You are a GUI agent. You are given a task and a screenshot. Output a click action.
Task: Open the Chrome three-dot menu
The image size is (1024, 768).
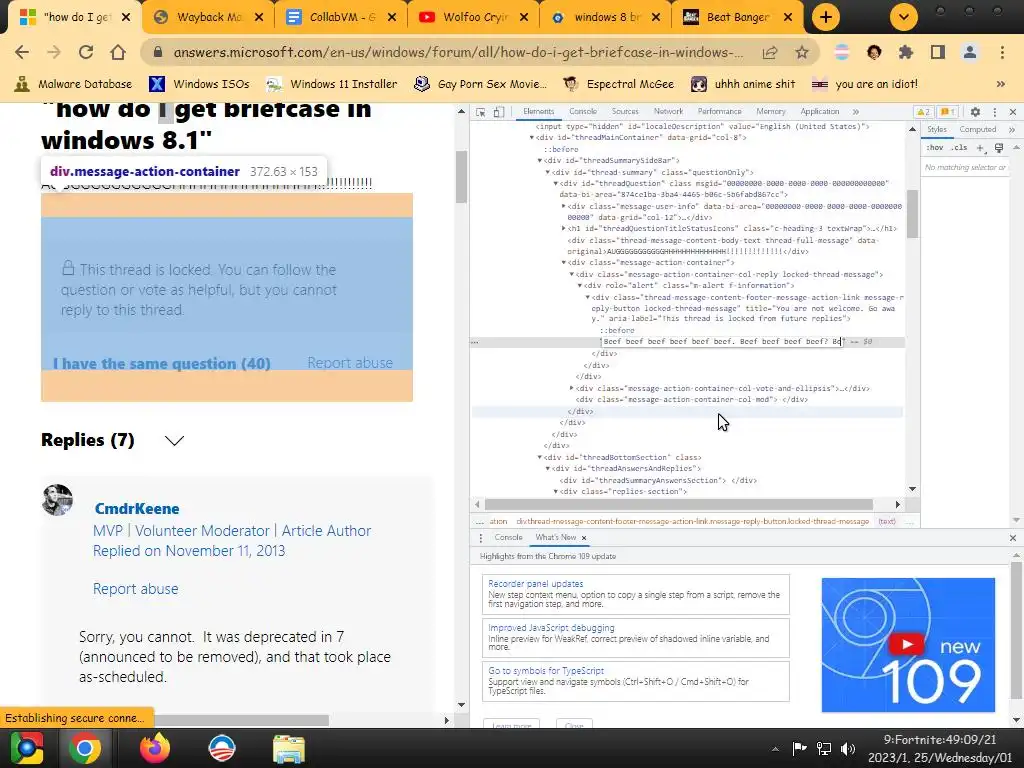1002,52
